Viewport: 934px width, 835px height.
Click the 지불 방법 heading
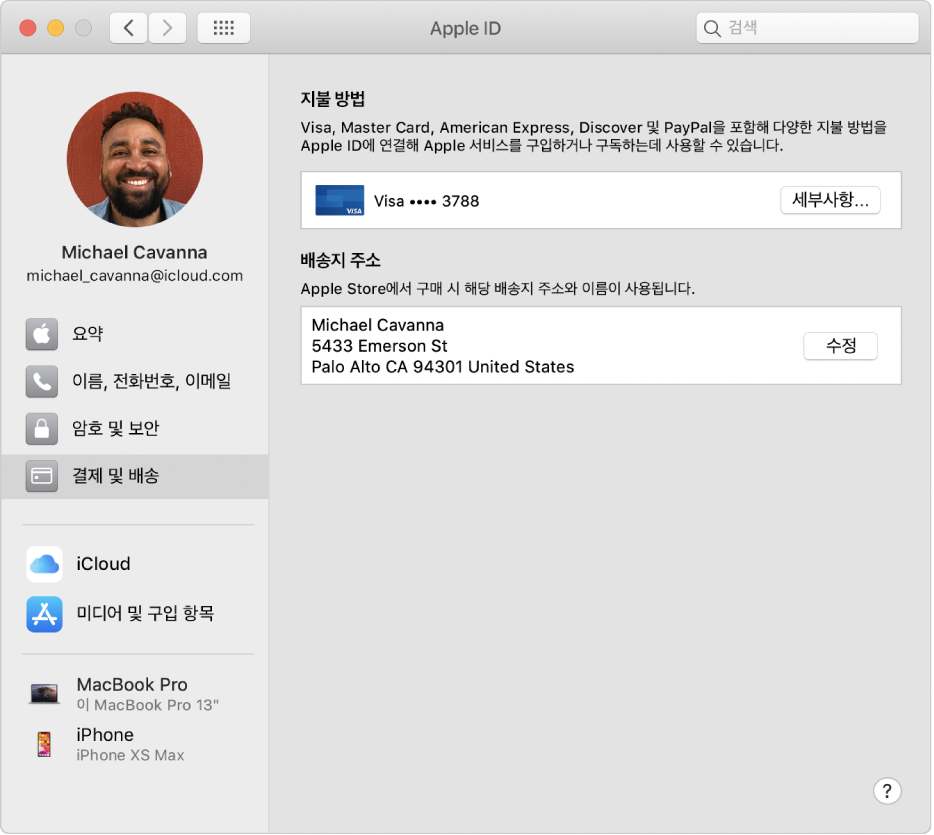(333, 99)
